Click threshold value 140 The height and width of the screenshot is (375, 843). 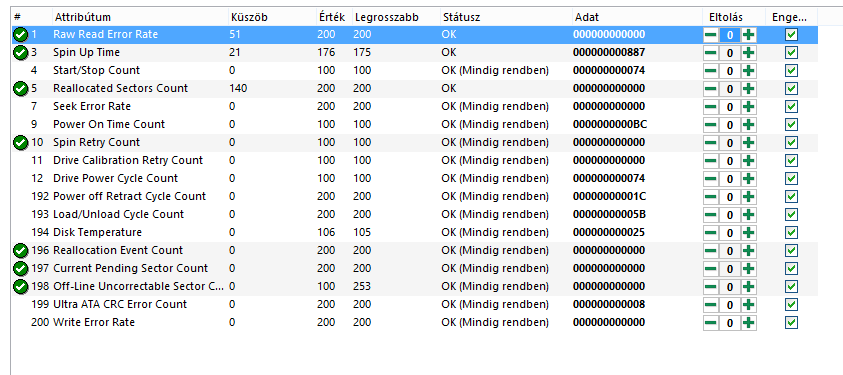pyautogui.click(x=238, y=89)
